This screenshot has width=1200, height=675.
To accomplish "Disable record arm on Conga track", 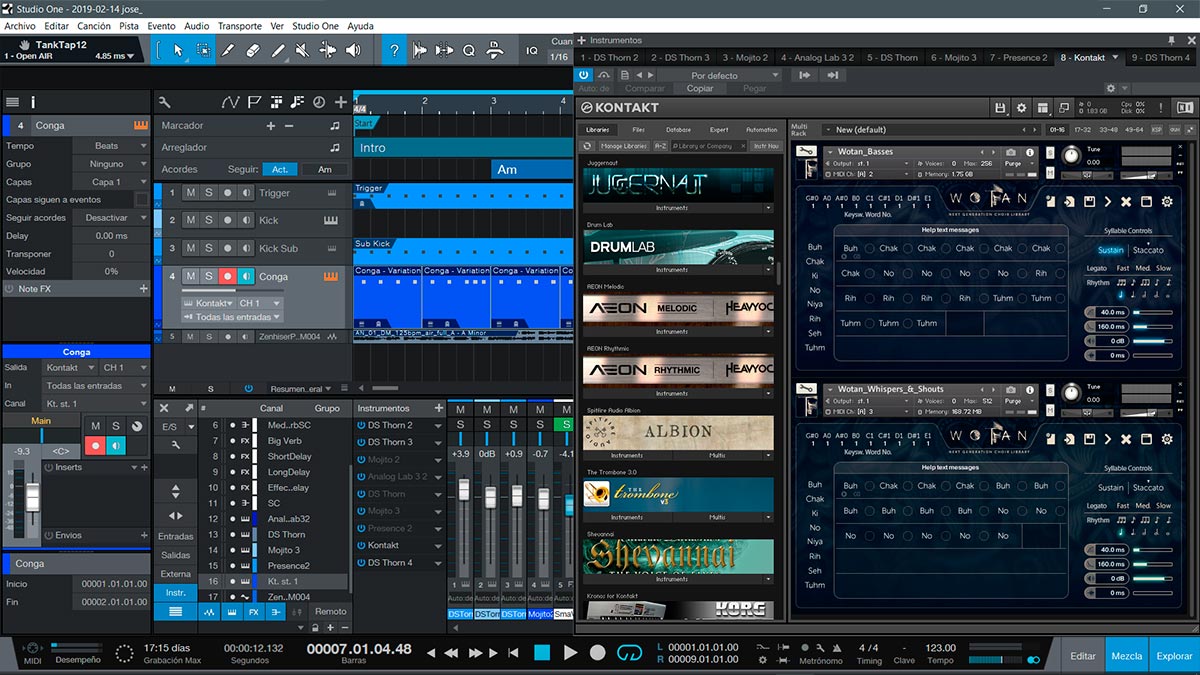I will [x=228, y=276].
